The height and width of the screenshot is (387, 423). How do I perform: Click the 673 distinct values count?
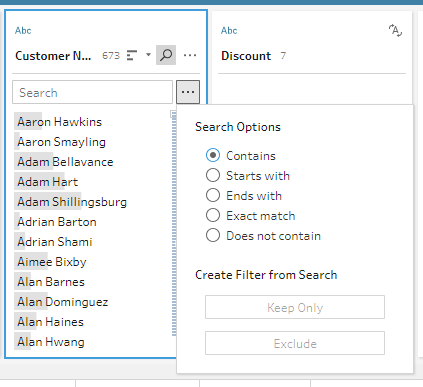pos(111,55)
